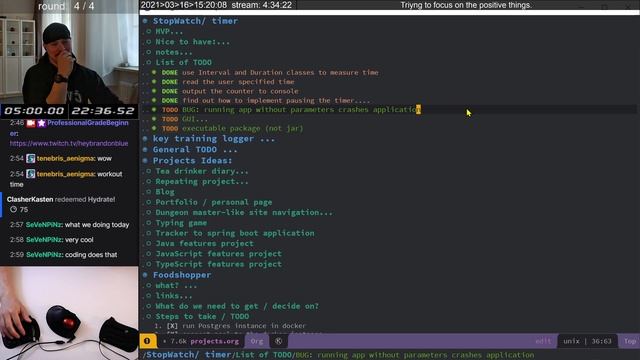Image resolution: width=640 pixels, height=360 pixels.
Task: Select 'Steps to take / TODO' subheading
Action: click(x=202, y=317)
